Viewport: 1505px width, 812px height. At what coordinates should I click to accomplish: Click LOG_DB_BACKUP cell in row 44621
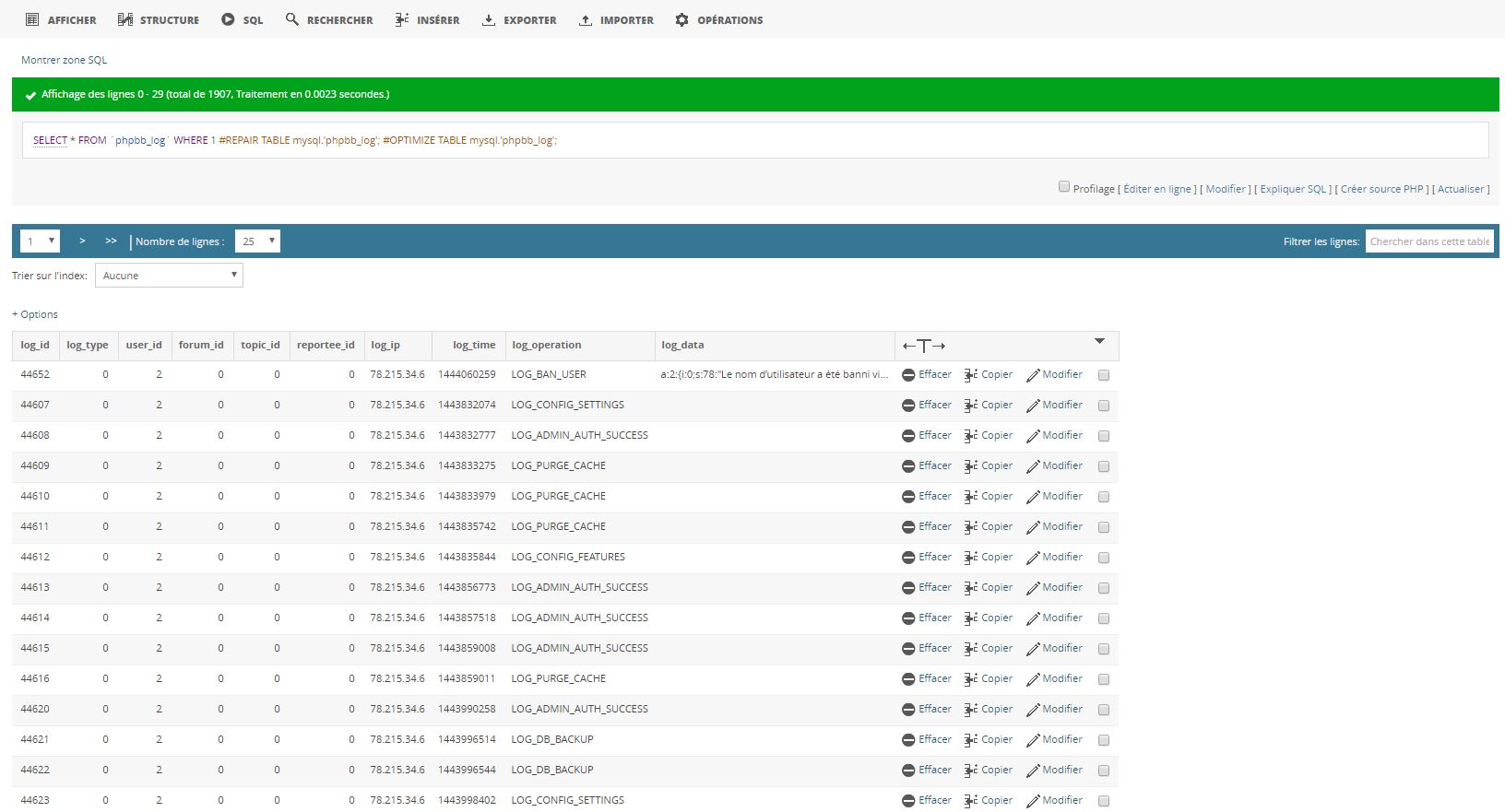tap(580, 740)
